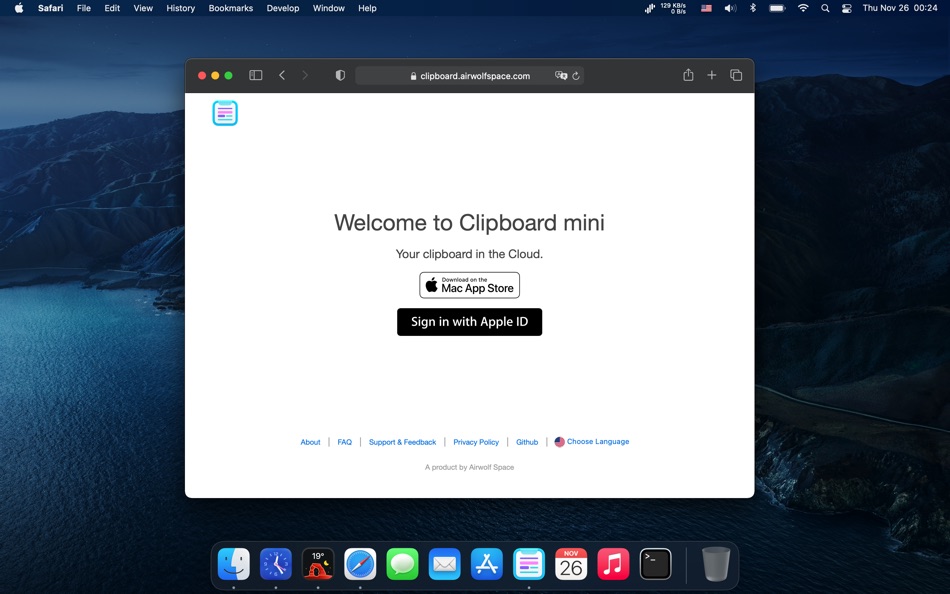Image resolution: width=950 pixels, height=594 pixels.
Task: Open the Trash in the Dock
Action: [x=716, y=564]
